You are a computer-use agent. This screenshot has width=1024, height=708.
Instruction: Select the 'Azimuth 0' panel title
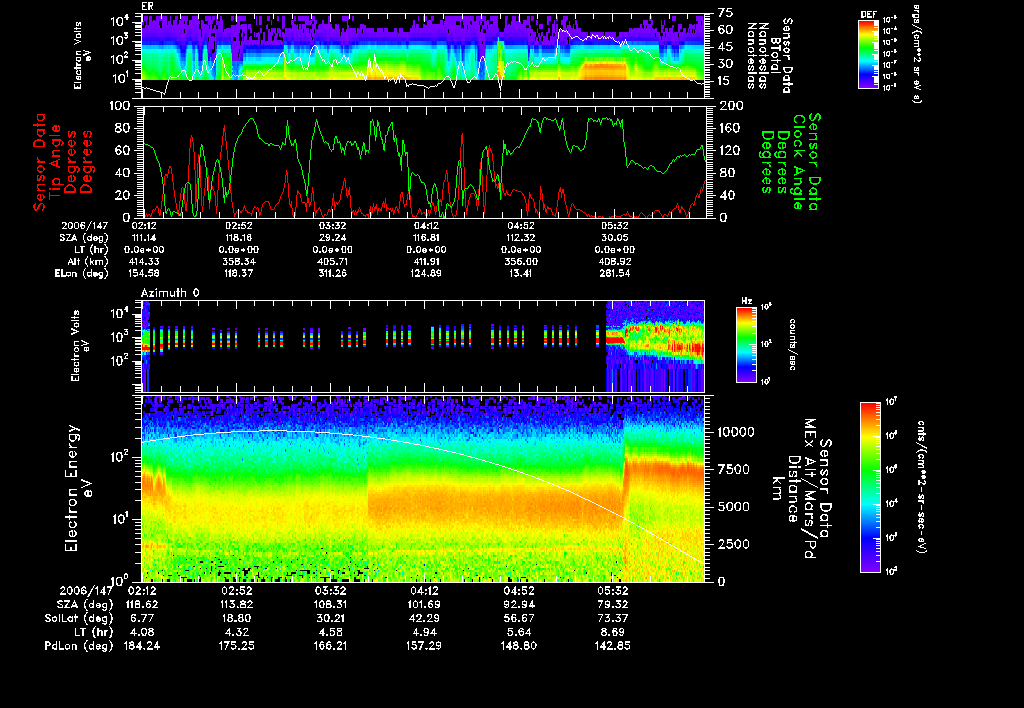(x=170, y=293)
